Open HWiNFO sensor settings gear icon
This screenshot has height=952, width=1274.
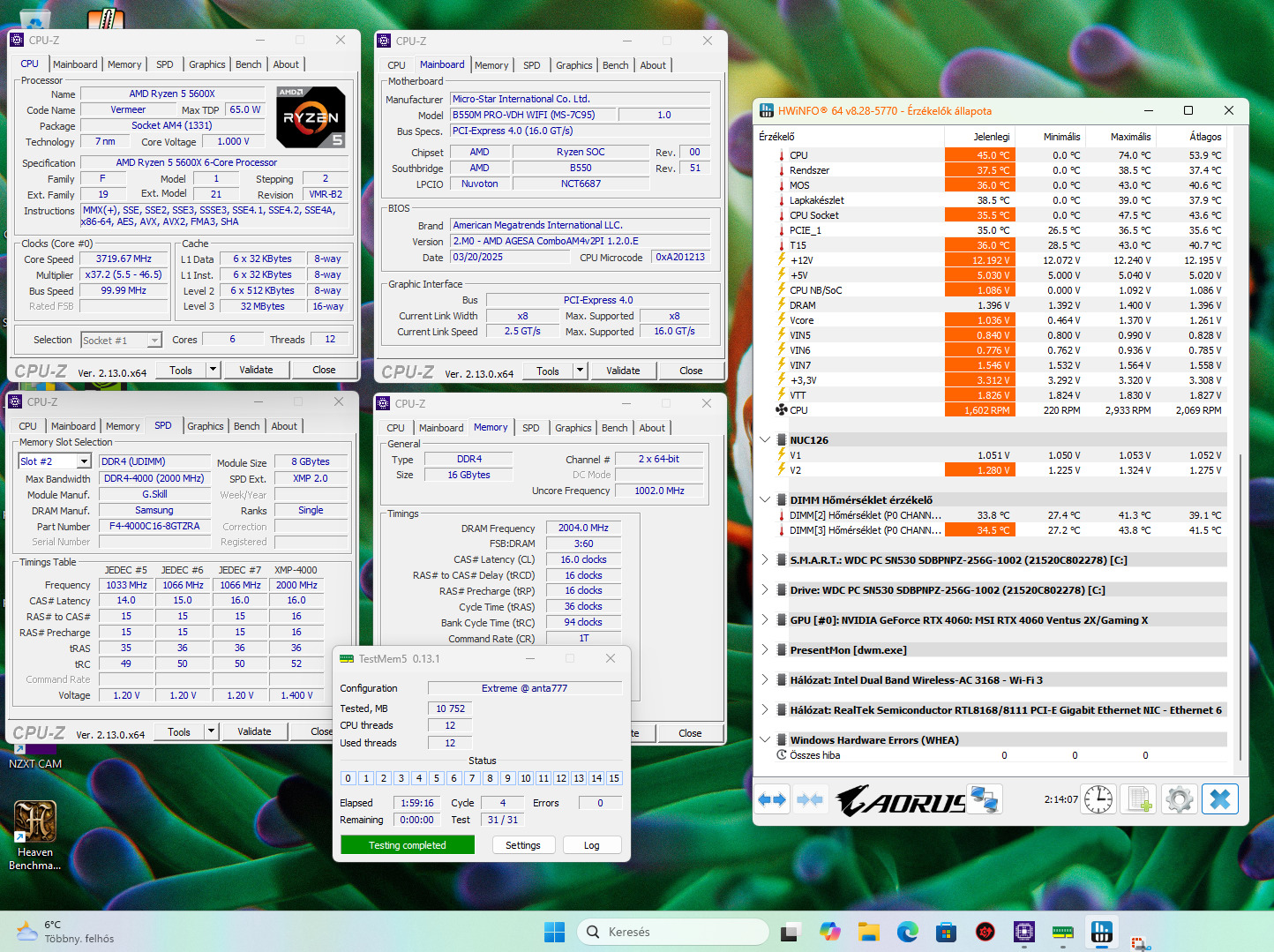coord(1180,799)
